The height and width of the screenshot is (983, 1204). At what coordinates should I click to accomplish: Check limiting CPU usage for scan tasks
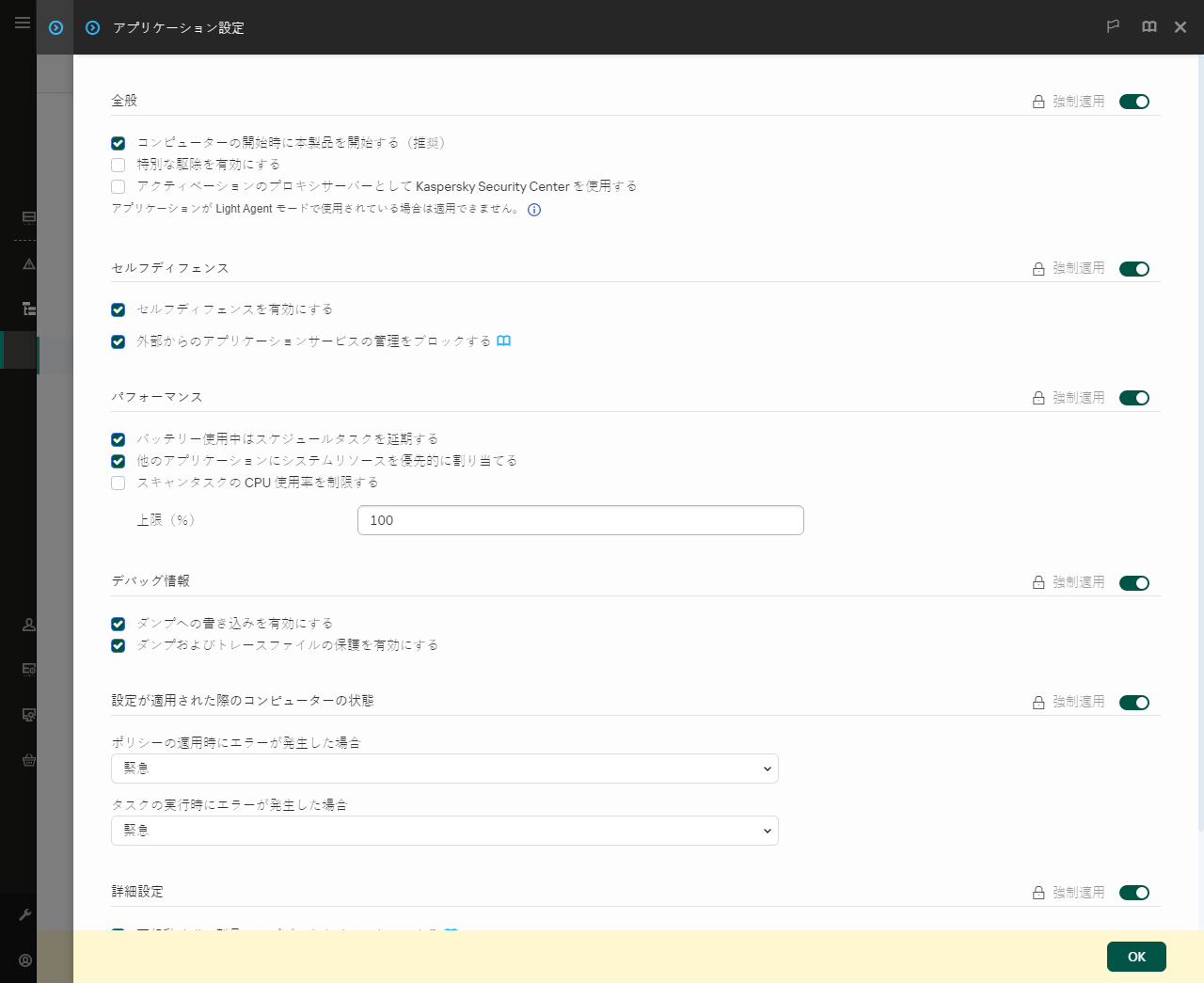click(x=118, y=483)
